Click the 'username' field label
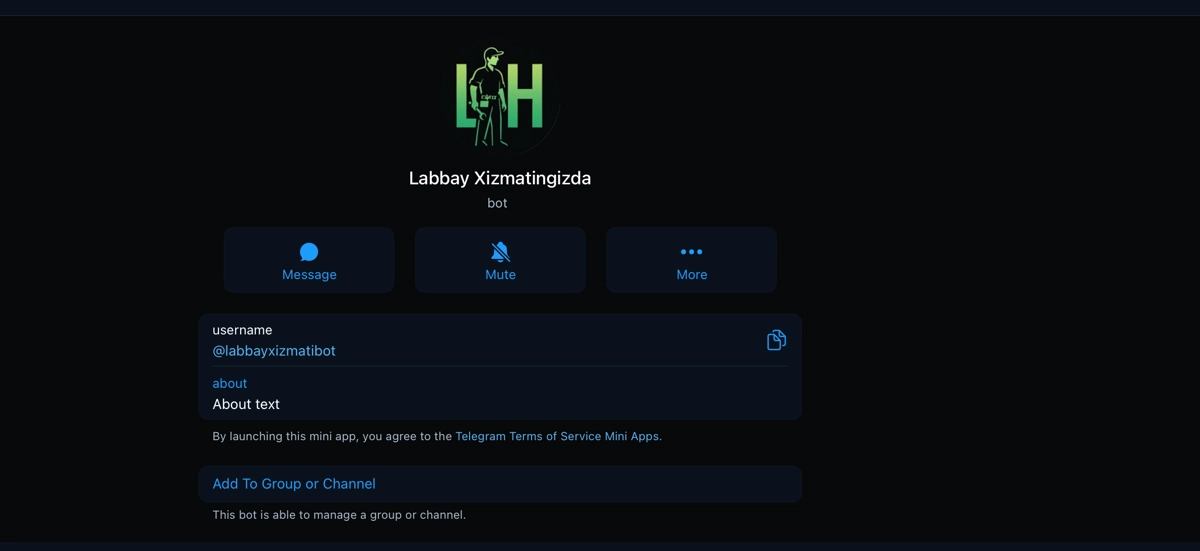Screen dimensions: 1200x551 pyautogui.click(x=242, y=330)
